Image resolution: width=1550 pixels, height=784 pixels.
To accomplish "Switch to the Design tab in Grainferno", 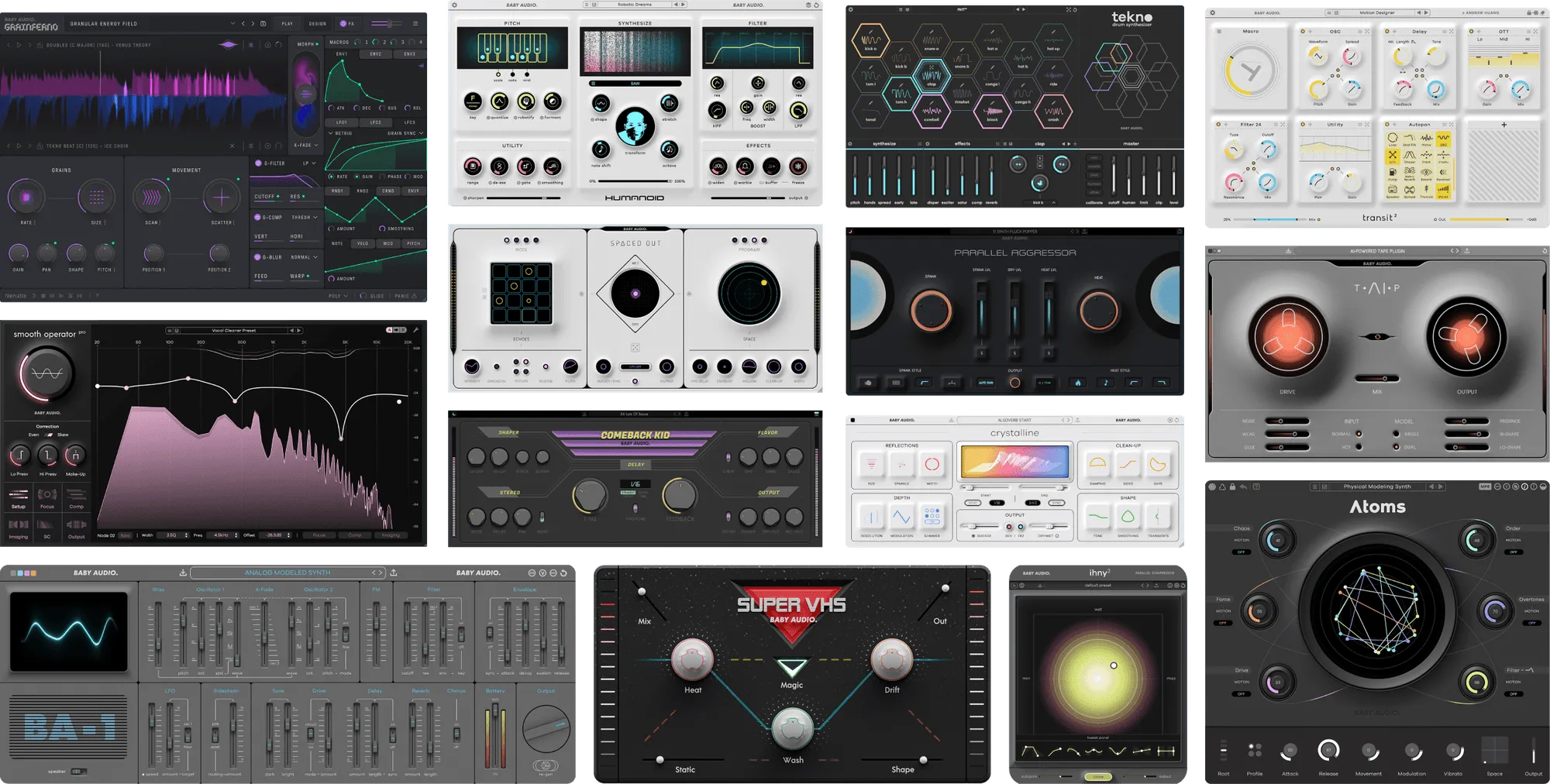I will pos(318,23).
